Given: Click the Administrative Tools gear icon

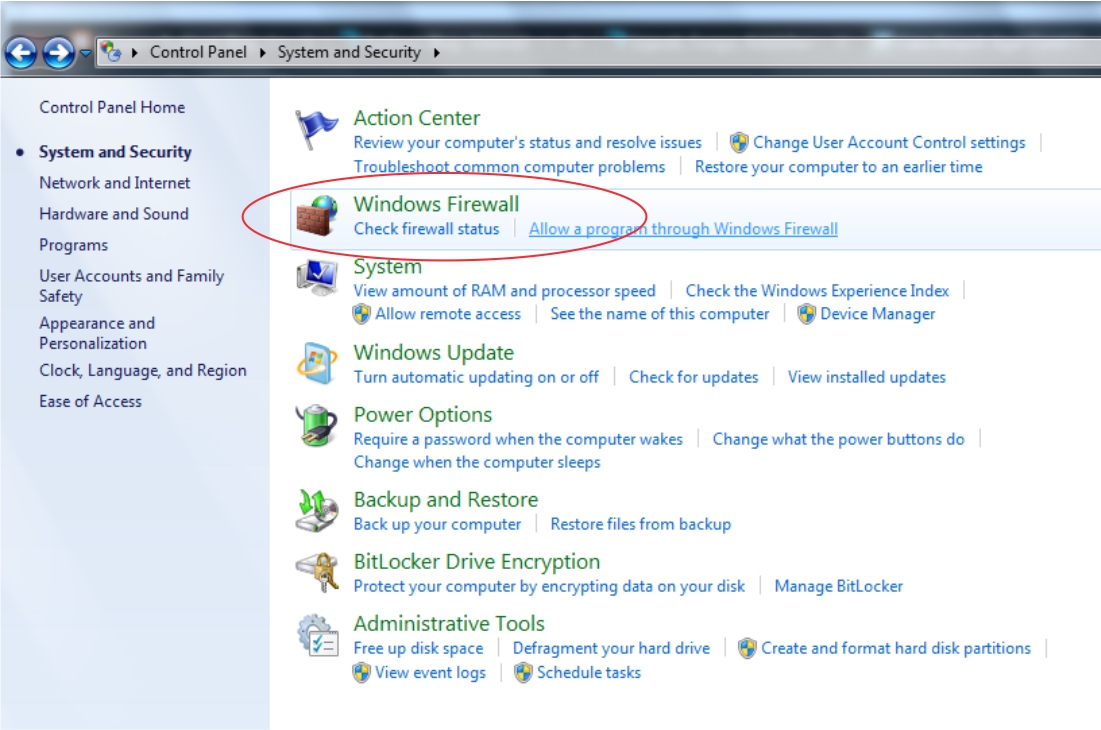Looking at the screenshot, I should pyautogui.click(x=317, y=635).
